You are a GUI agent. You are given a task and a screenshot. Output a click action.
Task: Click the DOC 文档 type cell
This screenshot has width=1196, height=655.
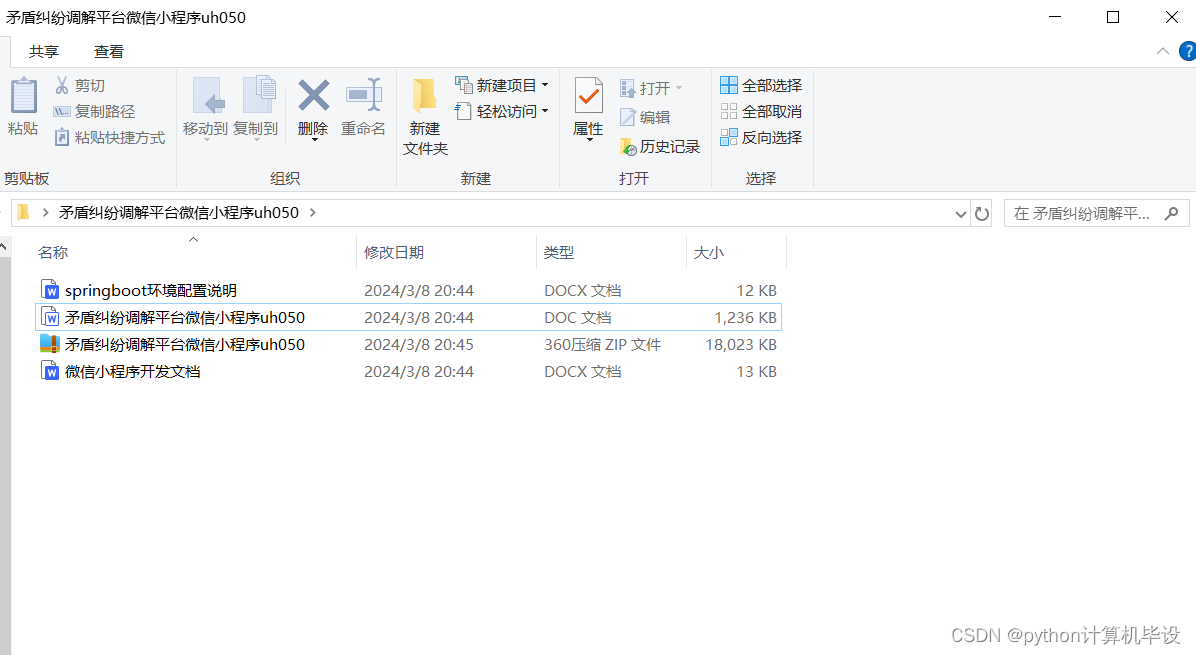click(x=577, y=317)
